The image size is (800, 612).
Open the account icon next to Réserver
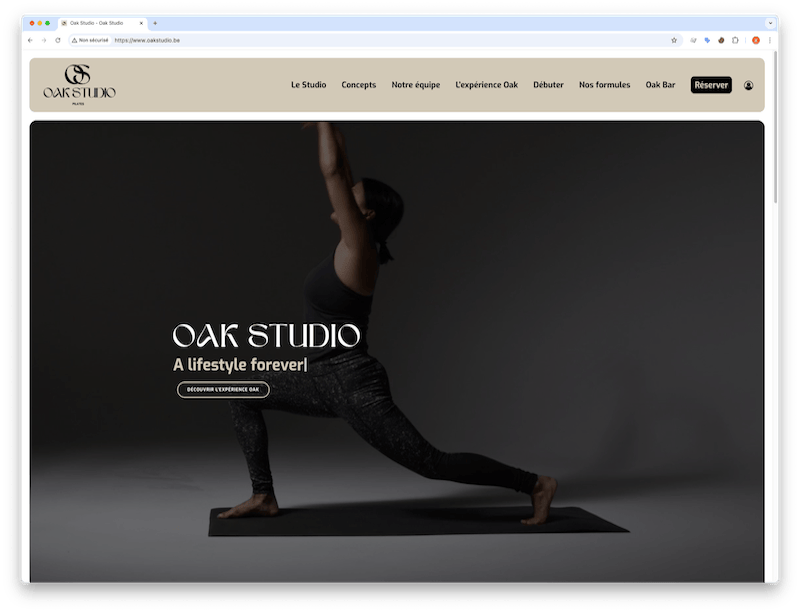click(x=748, y=85)
